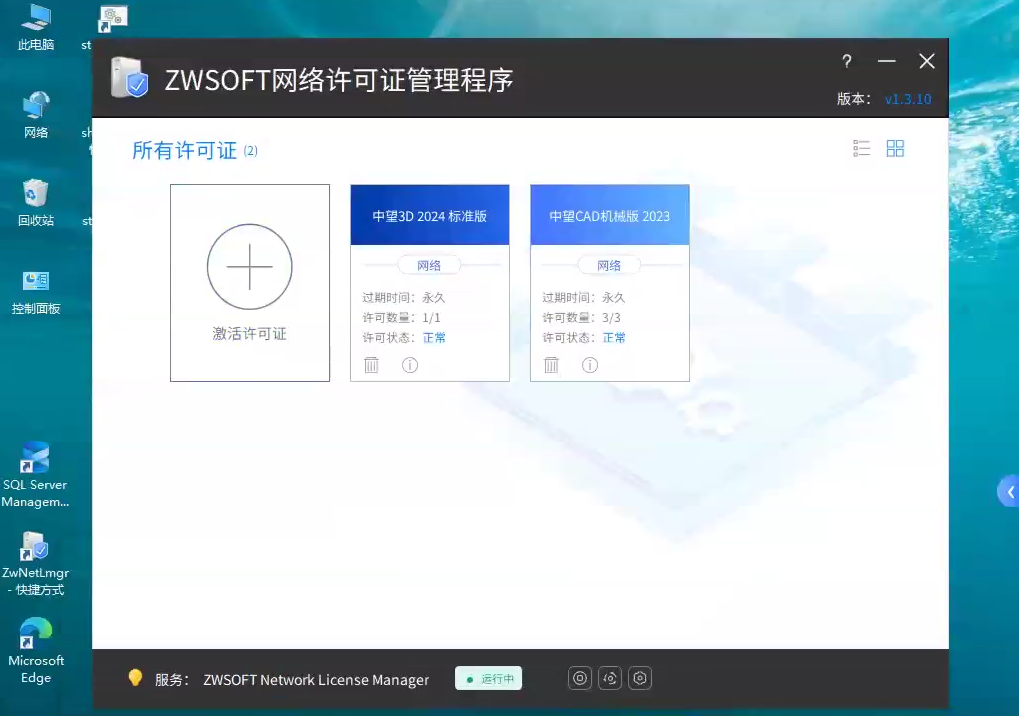Open 控制面板 desktop icon

coord(36,291)
